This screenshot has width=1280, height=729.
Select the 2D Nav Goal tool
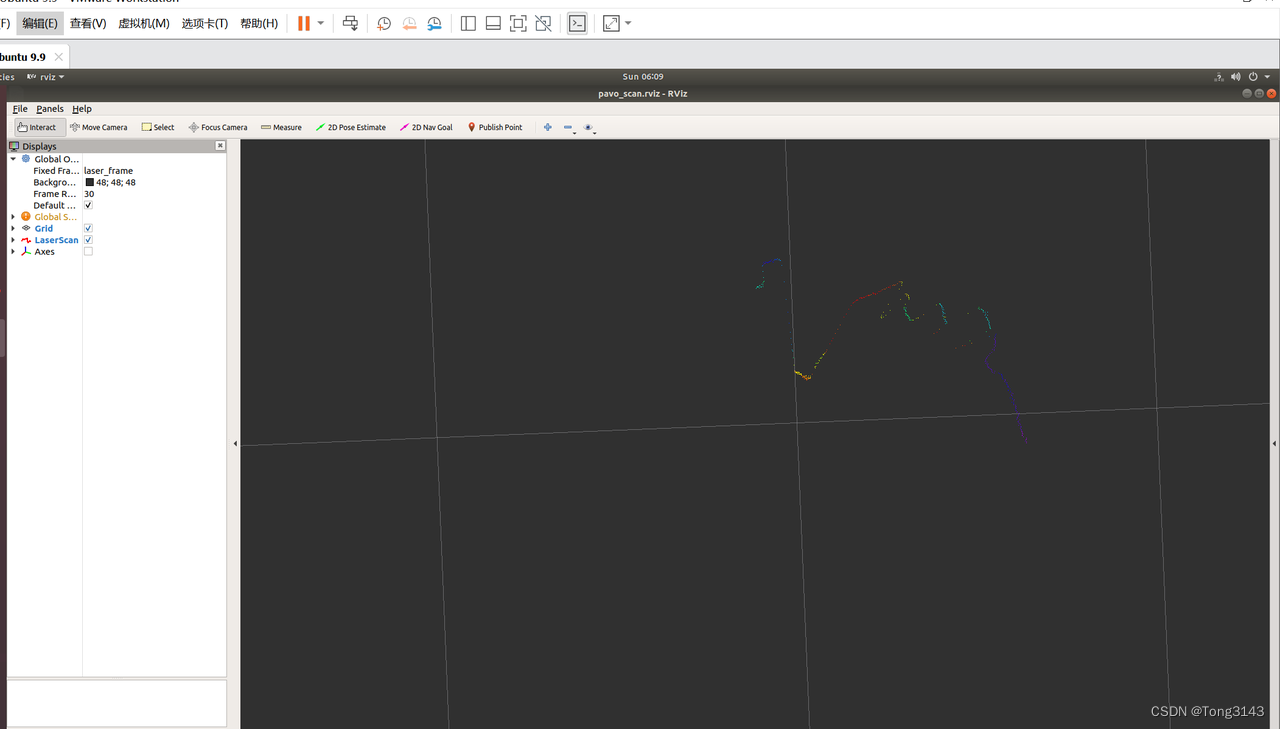point(426,127)
